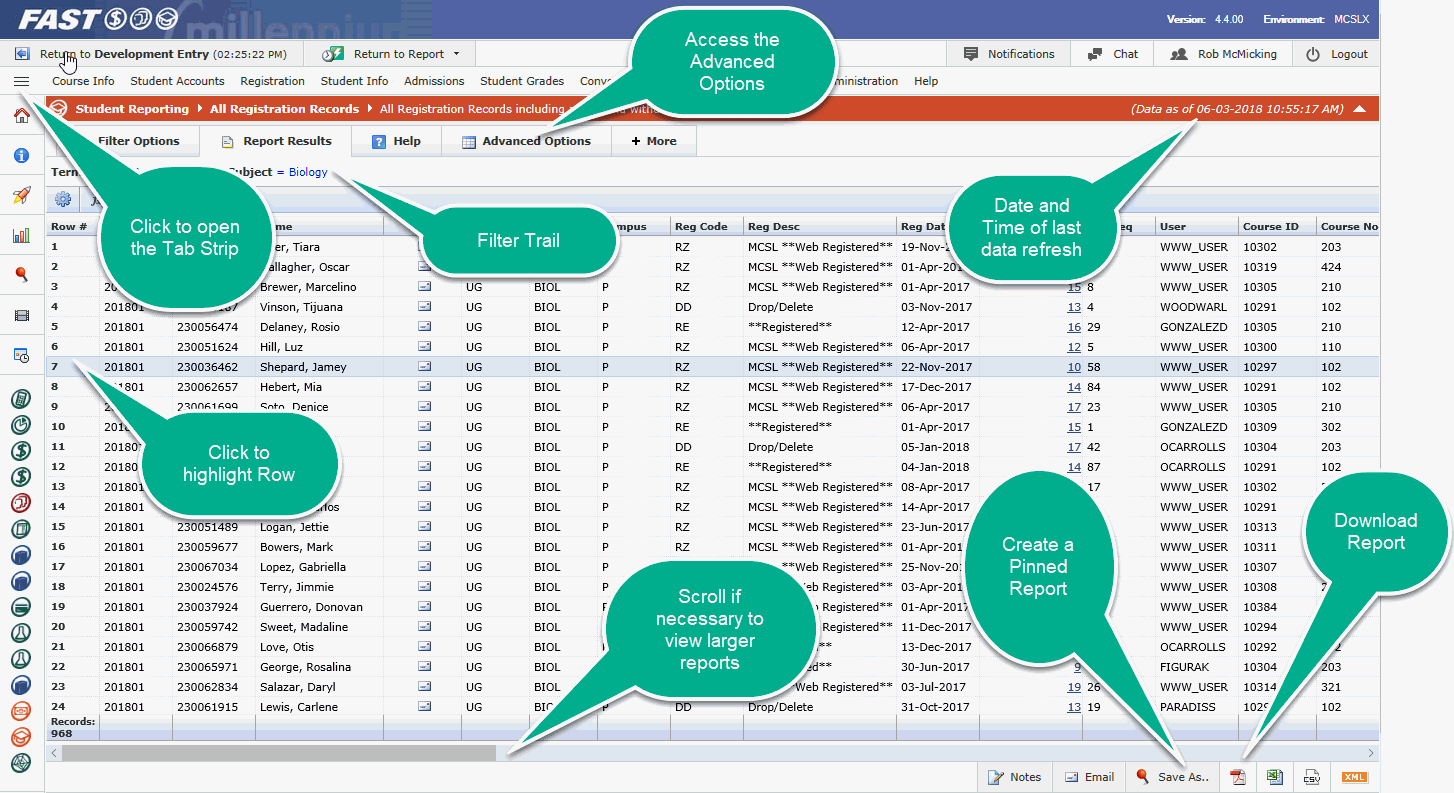Download report as CSV file

(1312, 777)
